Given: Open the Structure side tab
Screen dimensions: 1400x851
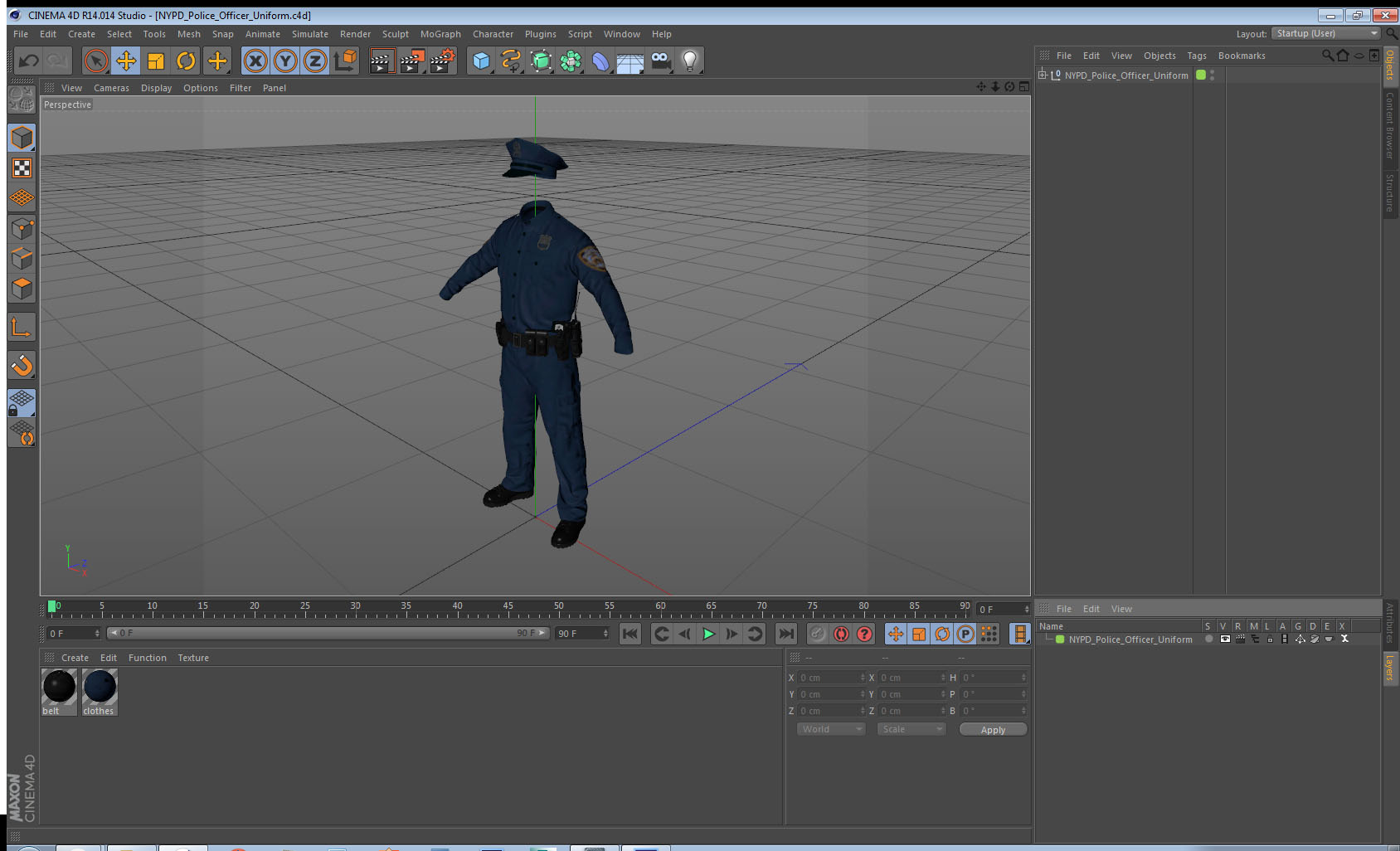Looking at the screenshot, I should (x=1390, y=192).
